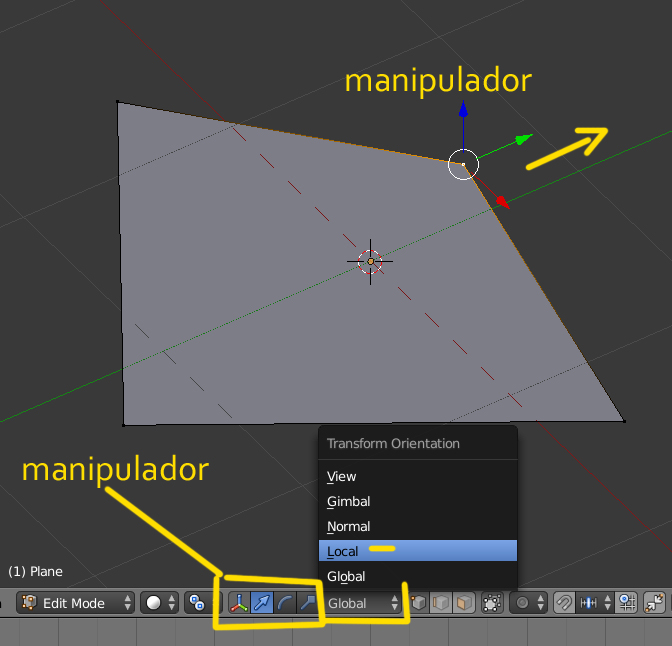Viewport: 672px width, 646px height.
Task: Switch to face select mode
Action: (x=464, y=603)
